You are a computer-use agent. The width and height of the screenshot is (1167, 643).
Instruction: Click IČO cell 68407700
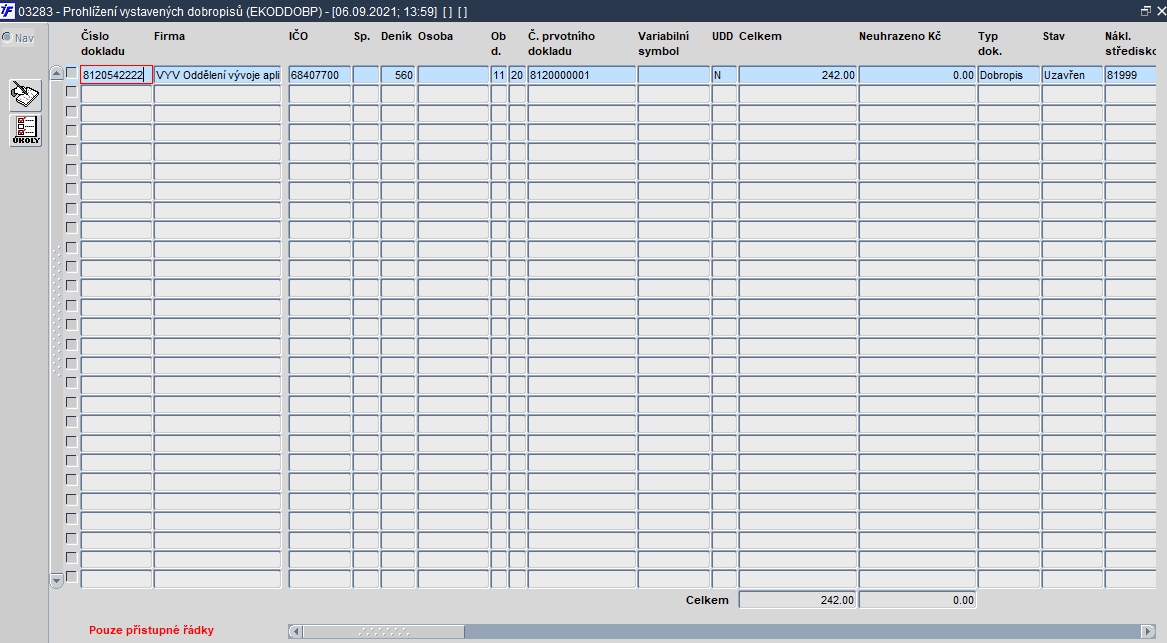click(x=319, y=74)
